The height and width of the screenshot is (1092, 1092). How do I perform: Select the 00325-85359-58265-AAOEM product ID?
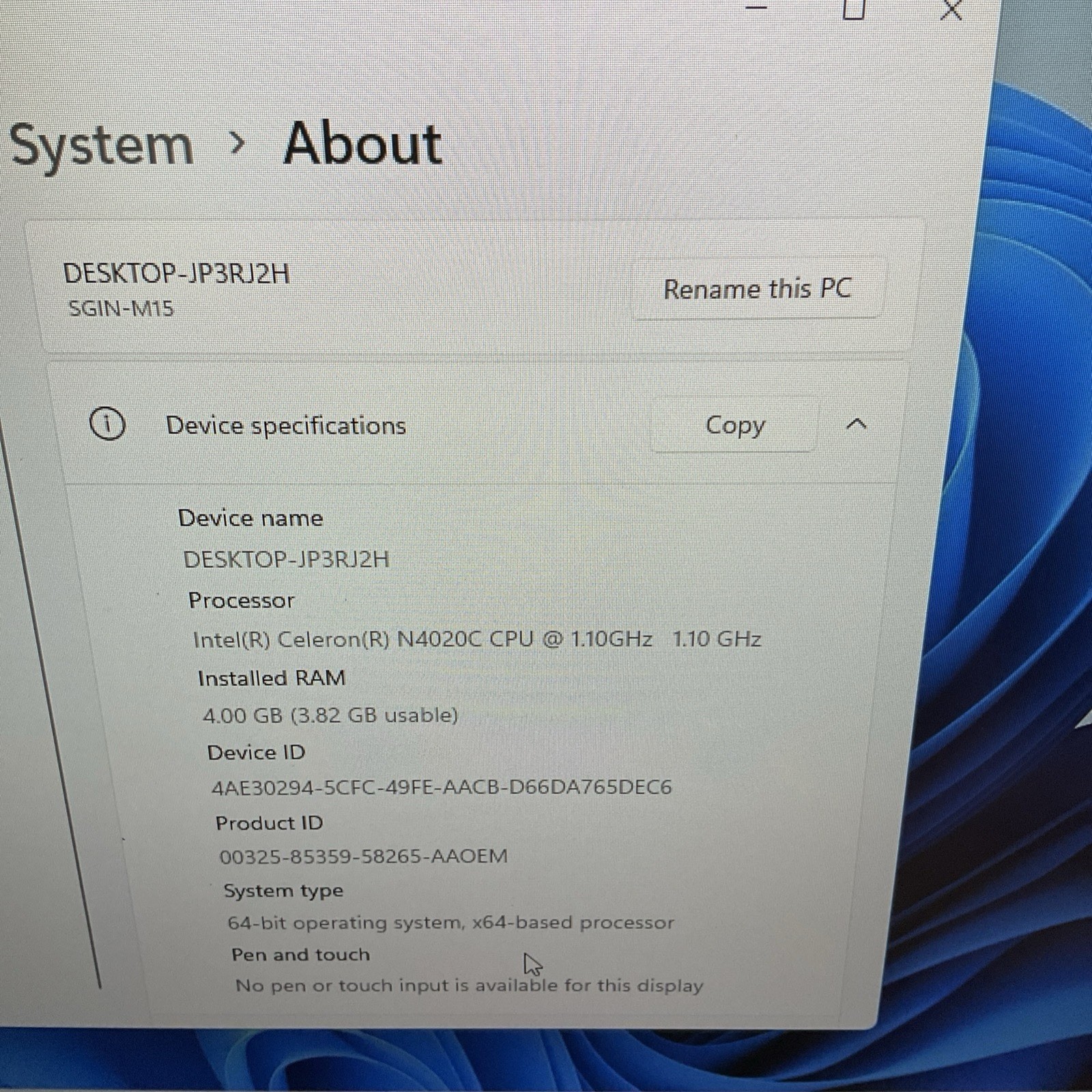[x=364, y=857]
